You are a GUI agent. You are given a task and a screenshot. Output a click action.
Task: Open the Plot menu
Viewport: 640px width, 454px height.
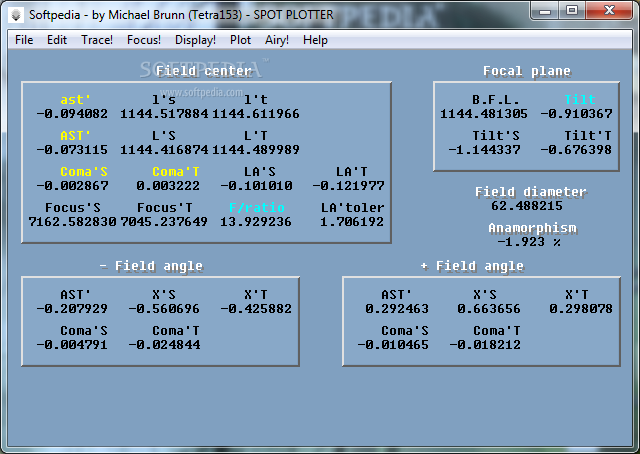coord(240,40)
